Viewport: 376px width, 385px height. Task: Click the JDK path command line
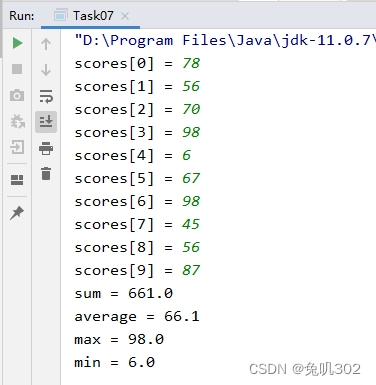[x=225, y=40]
